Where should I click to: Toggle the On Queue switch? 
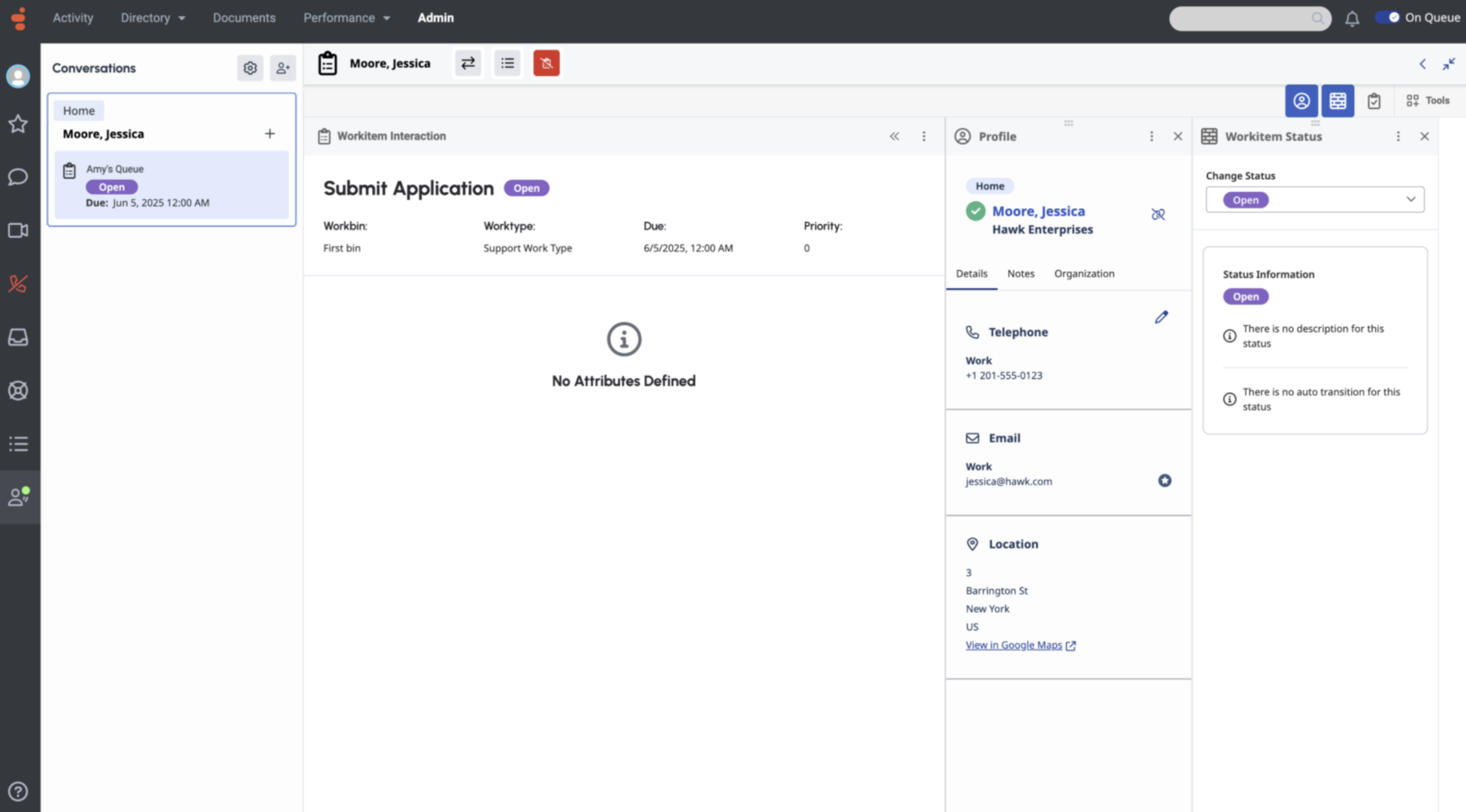click(x=1388, y=18)
